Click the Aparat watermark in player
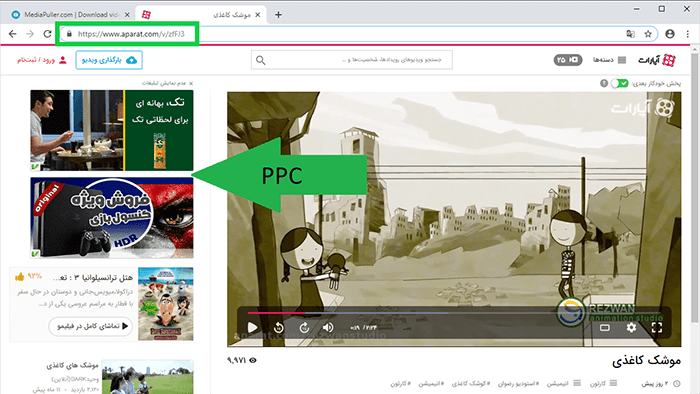 643,108
